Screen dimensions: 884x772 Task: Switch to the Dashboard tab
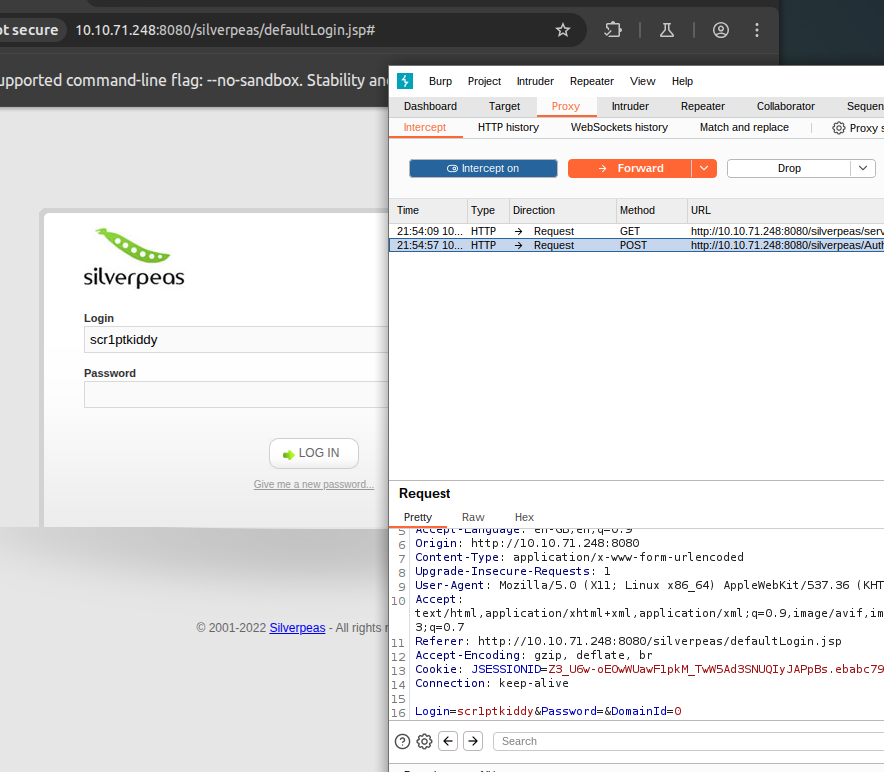click(x=430, y=106)
